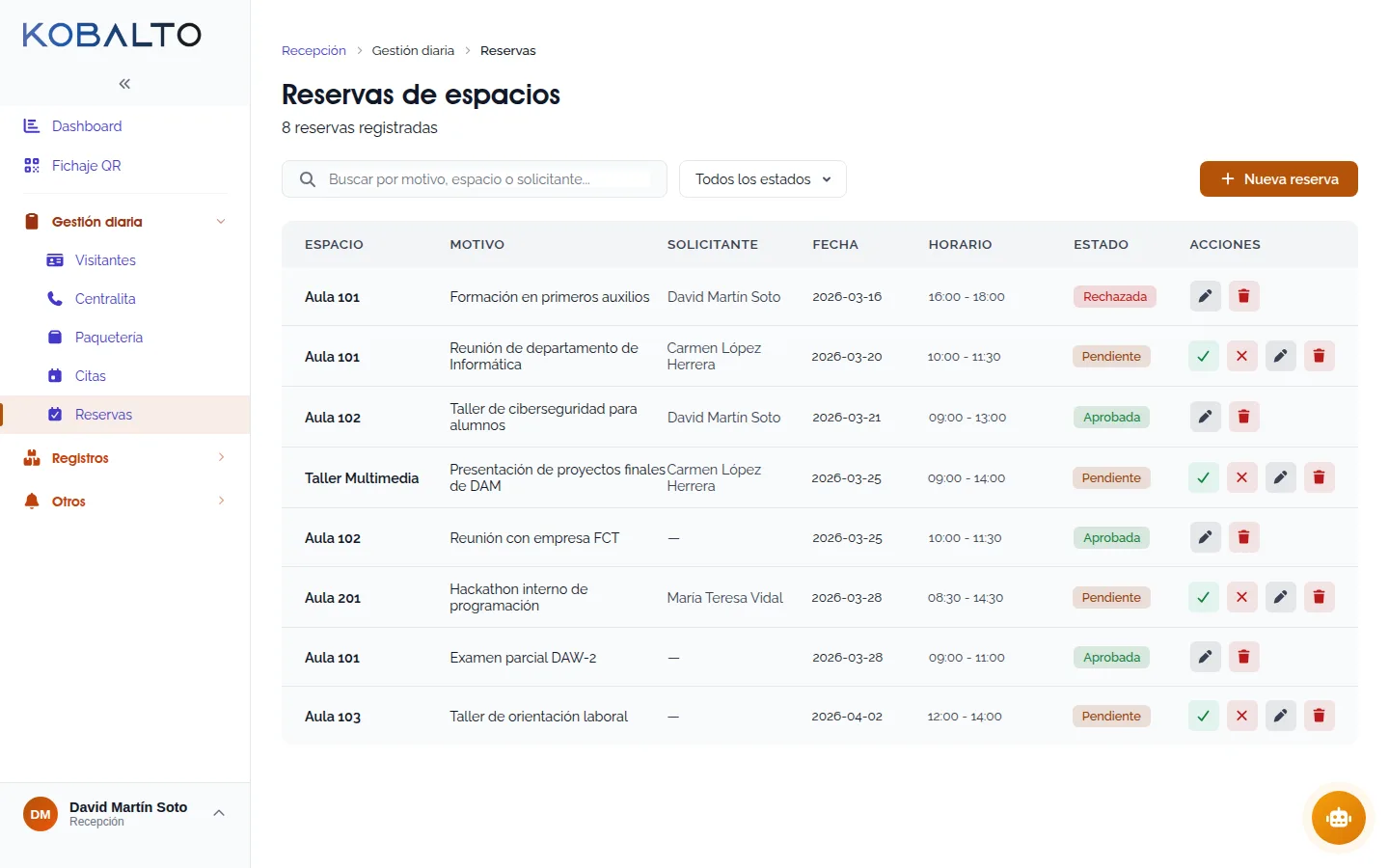
Task: Select Reservas in the sidebar
Action: [124, 415]
